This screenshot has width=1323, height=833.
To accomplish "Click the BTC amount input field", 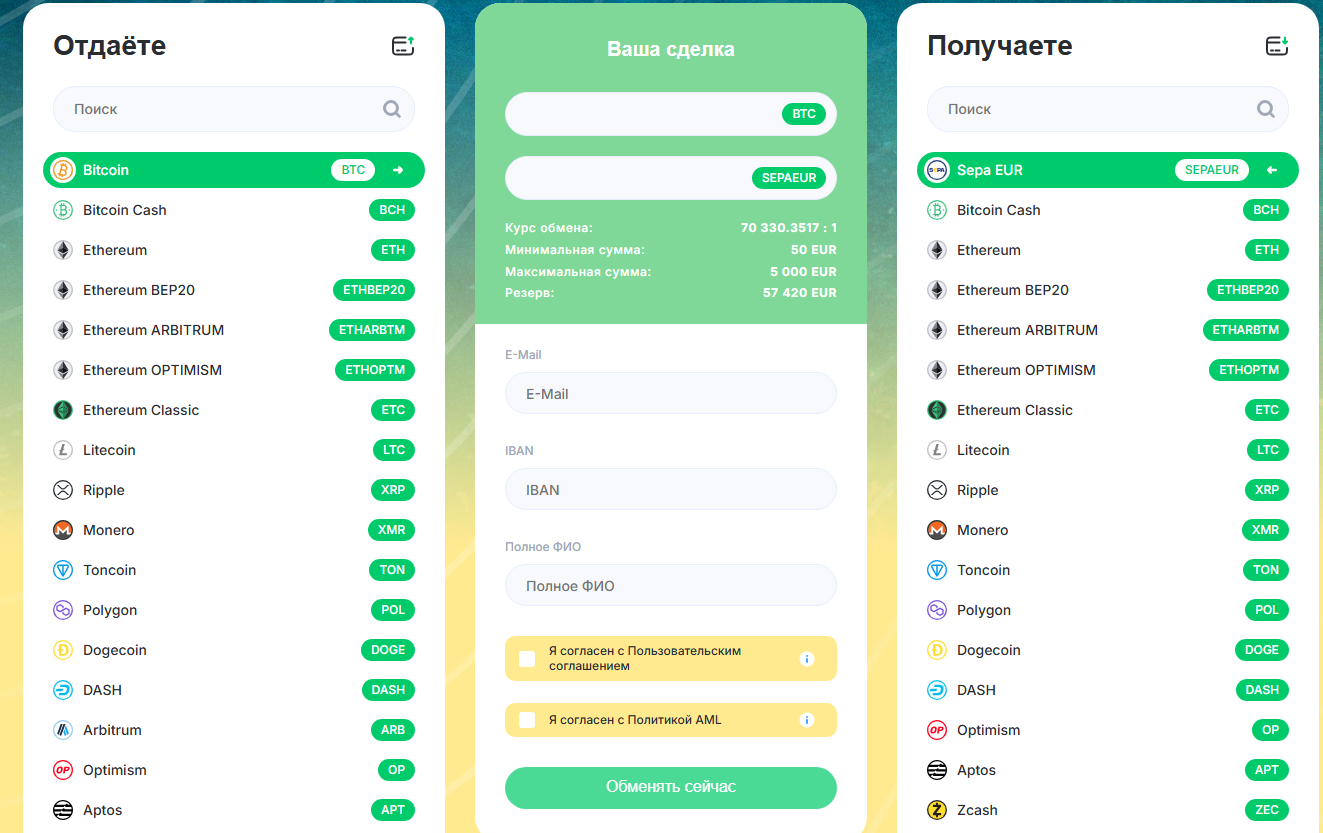I will coord(671,114).
